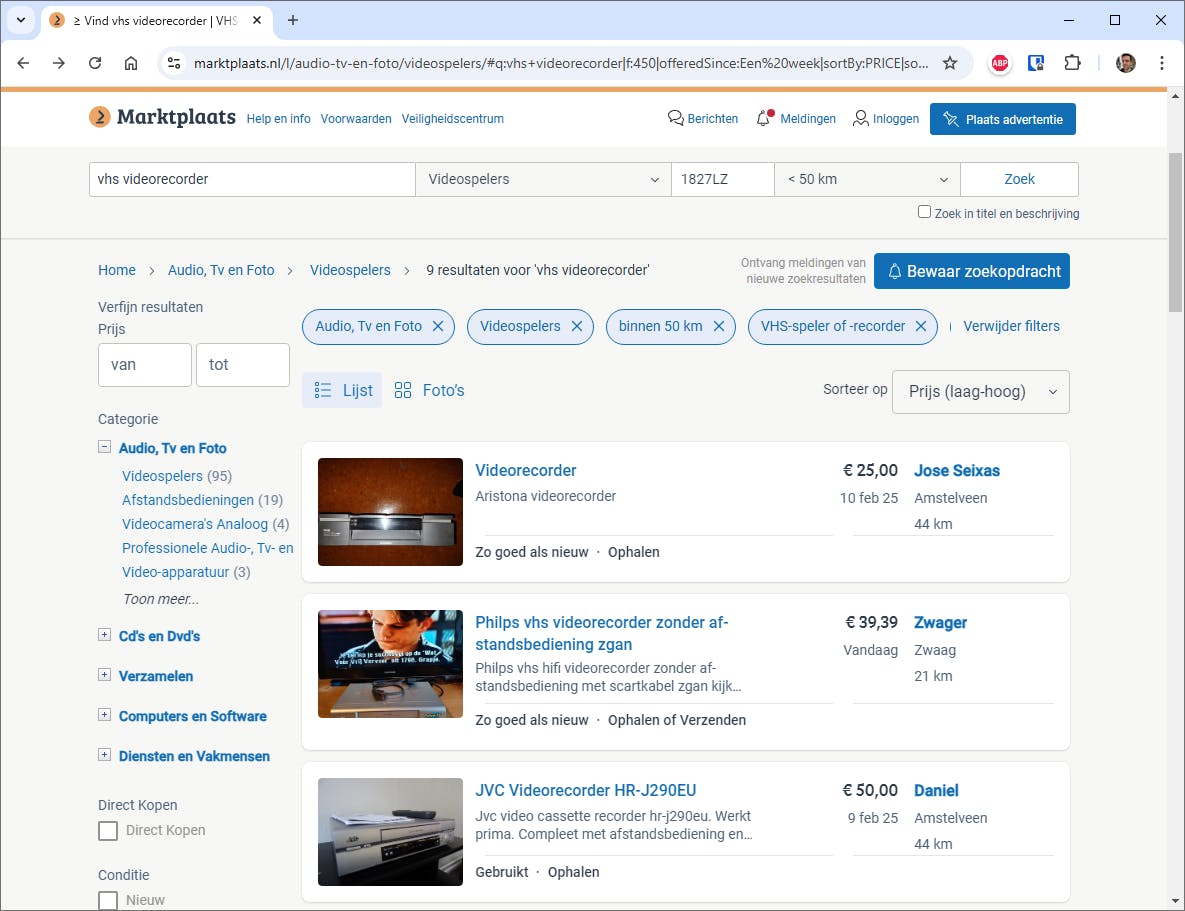The image size is (1185, 911).
Task: Open seller Jose Seixas profile
Action: click(x=957, y=470)
